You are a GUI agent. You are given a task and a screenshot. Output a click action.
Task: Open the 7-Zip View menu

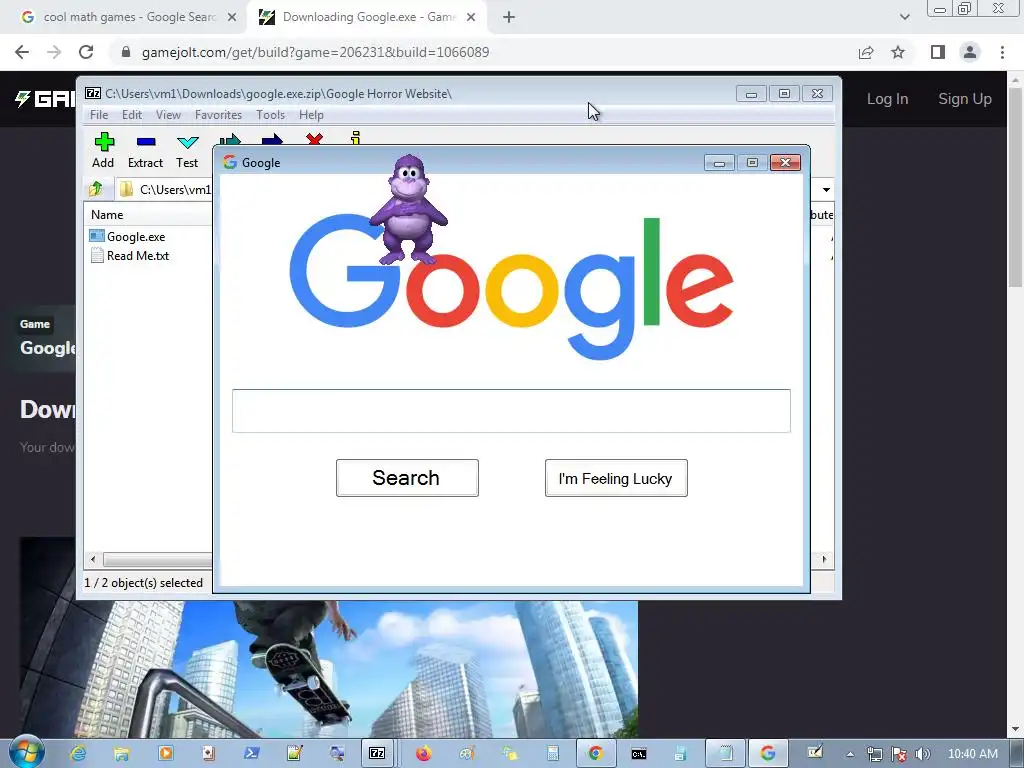[168, 115]
